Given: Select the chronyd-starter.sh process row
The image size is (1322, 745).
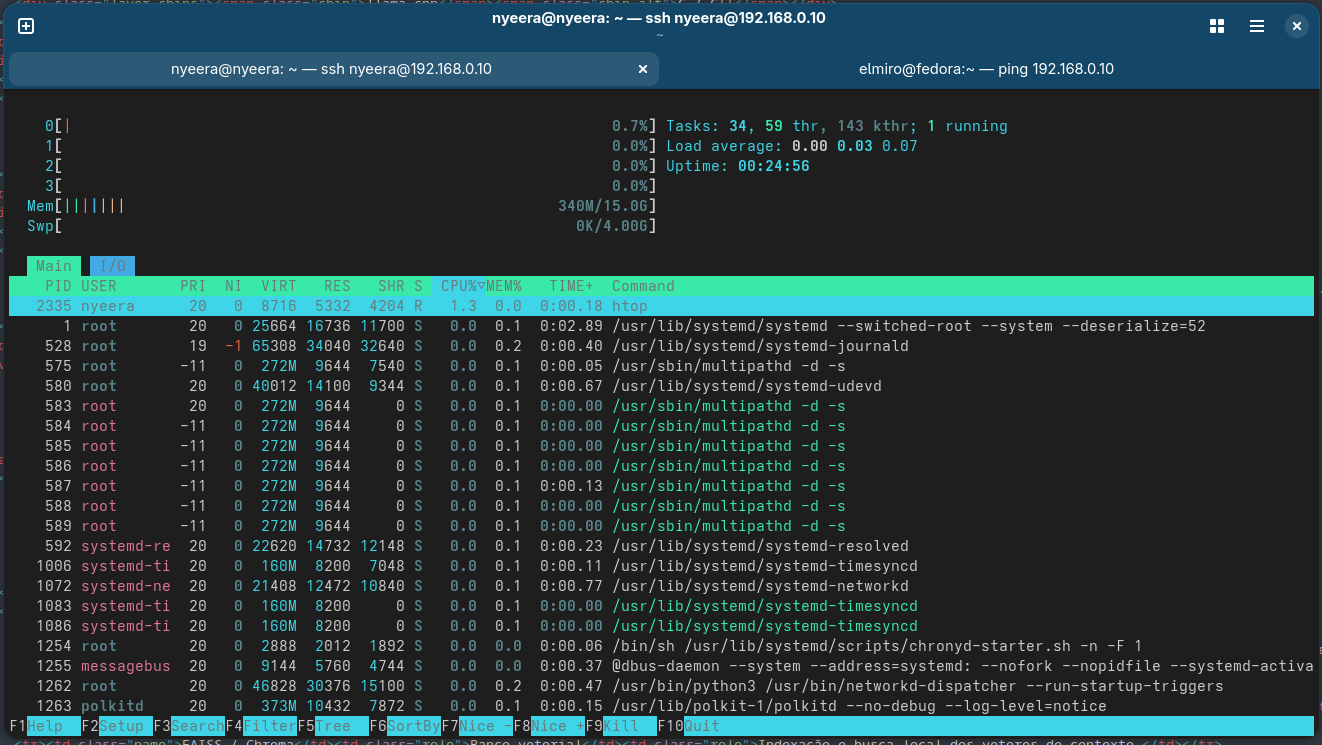Looking at the screenshot, I should click(660, 646).
